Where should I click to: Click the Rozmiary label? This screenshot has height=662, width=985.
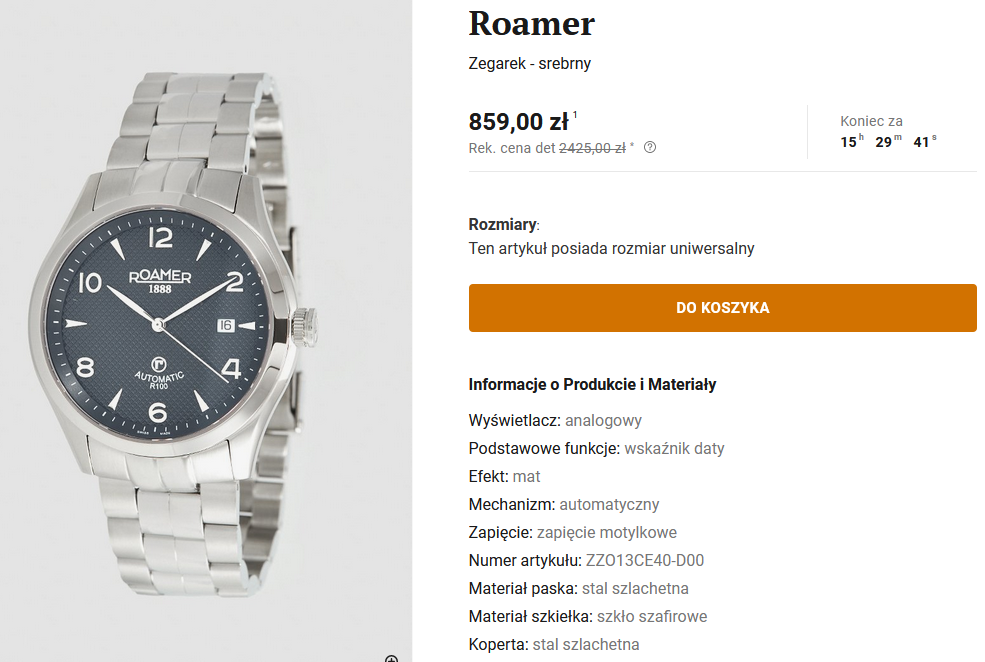[x=502, y=224]
